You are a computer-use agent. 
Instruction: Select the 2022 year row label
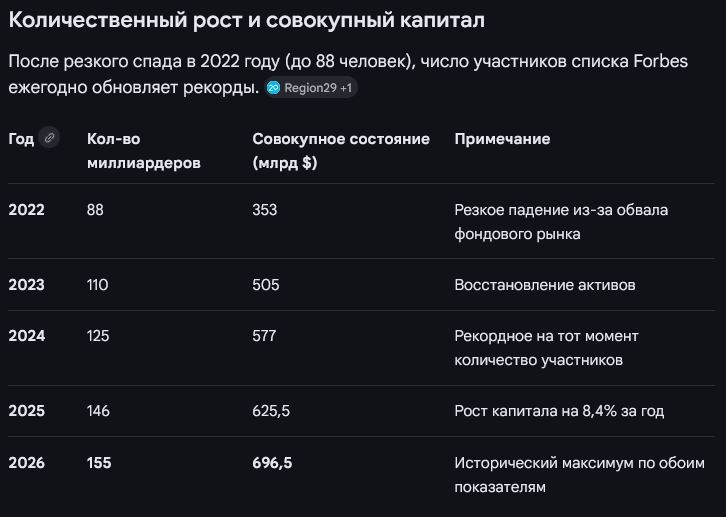[26, 210]
